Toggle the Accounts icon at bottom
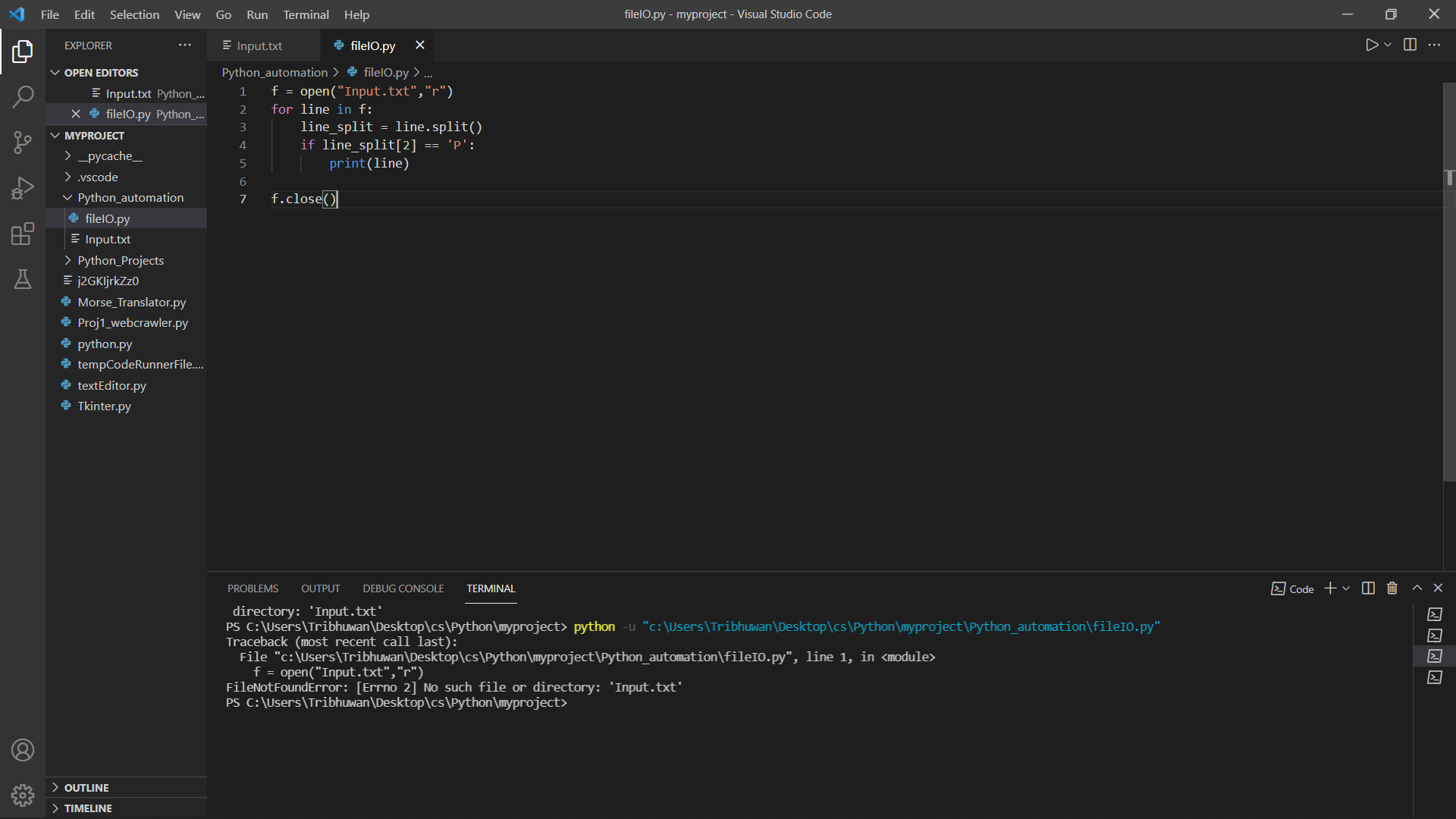The image size is (1456, 819). pos(22,750)
